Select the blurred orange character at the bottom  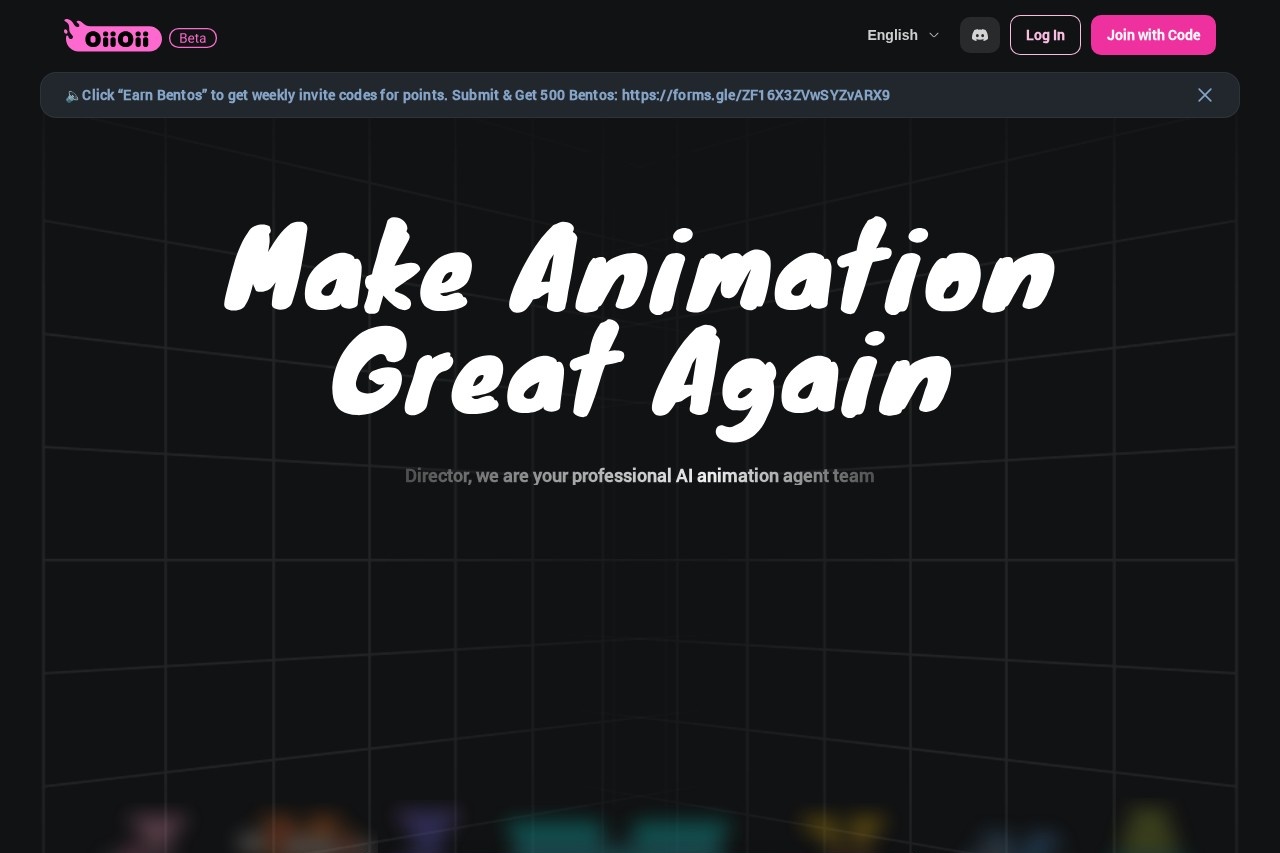point(300,832)
